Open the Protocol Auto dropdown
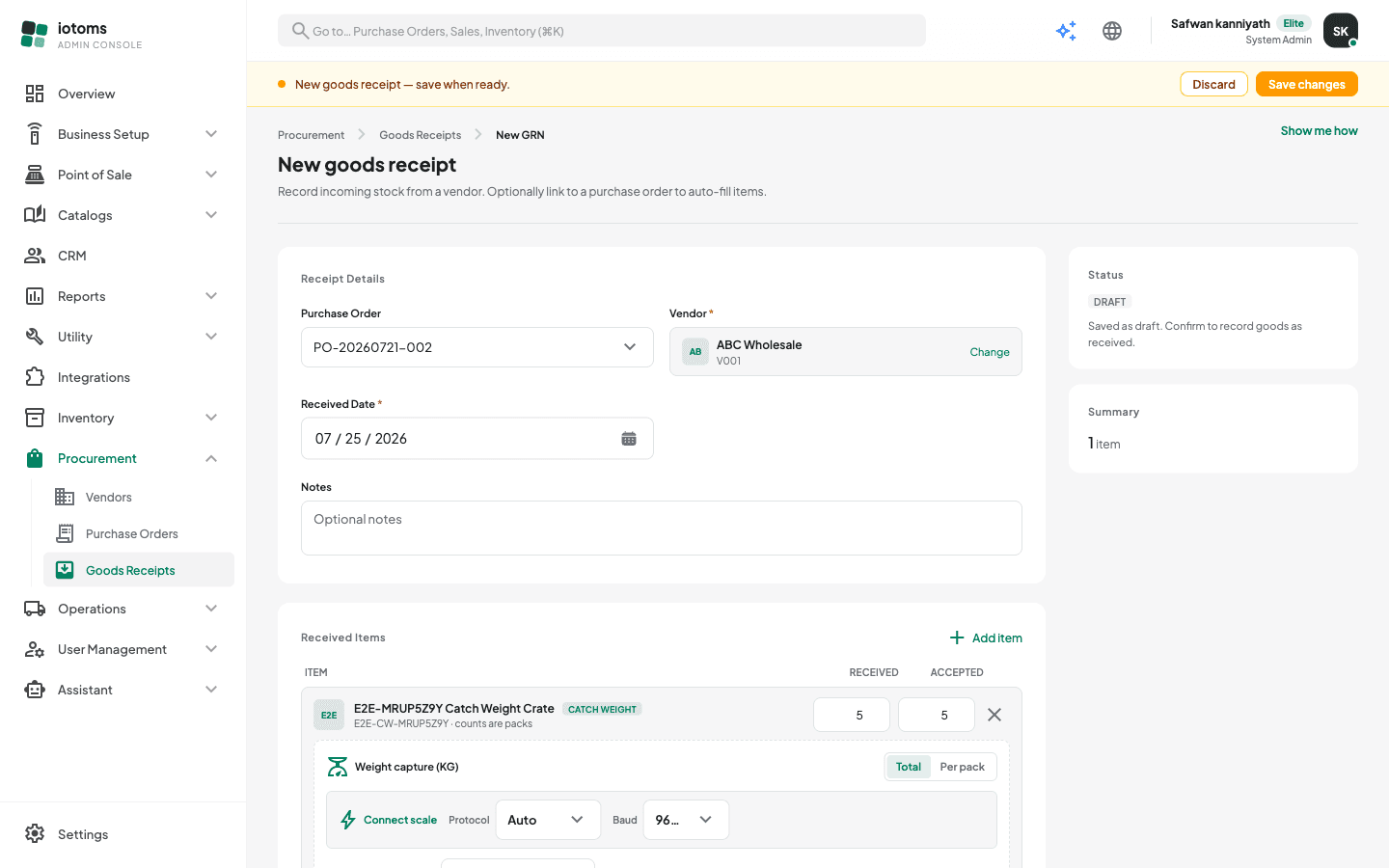 (x=548, y=820)
